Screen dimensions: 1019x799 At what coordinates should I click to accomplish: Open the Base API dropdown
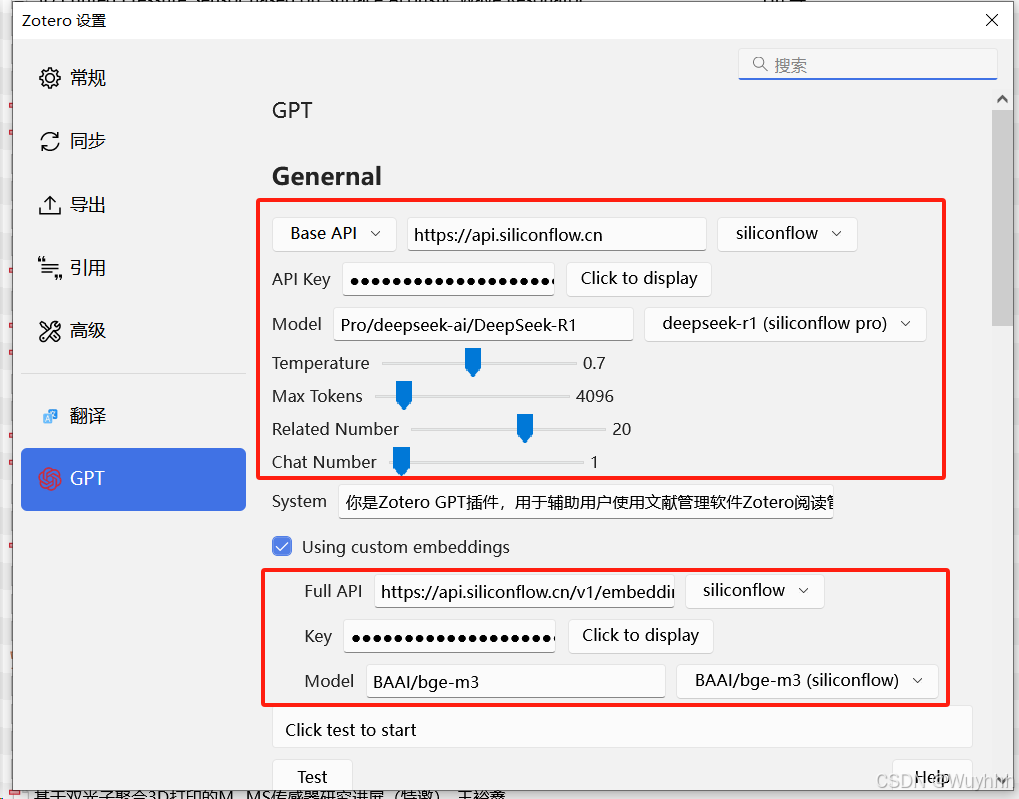point(334,234)
